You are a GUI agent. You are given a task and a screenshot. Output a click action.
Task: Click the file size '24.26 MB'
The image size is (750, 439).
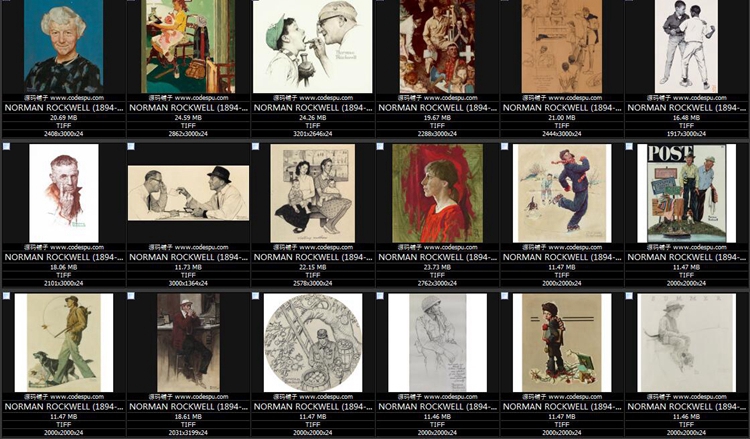[312, 118]
